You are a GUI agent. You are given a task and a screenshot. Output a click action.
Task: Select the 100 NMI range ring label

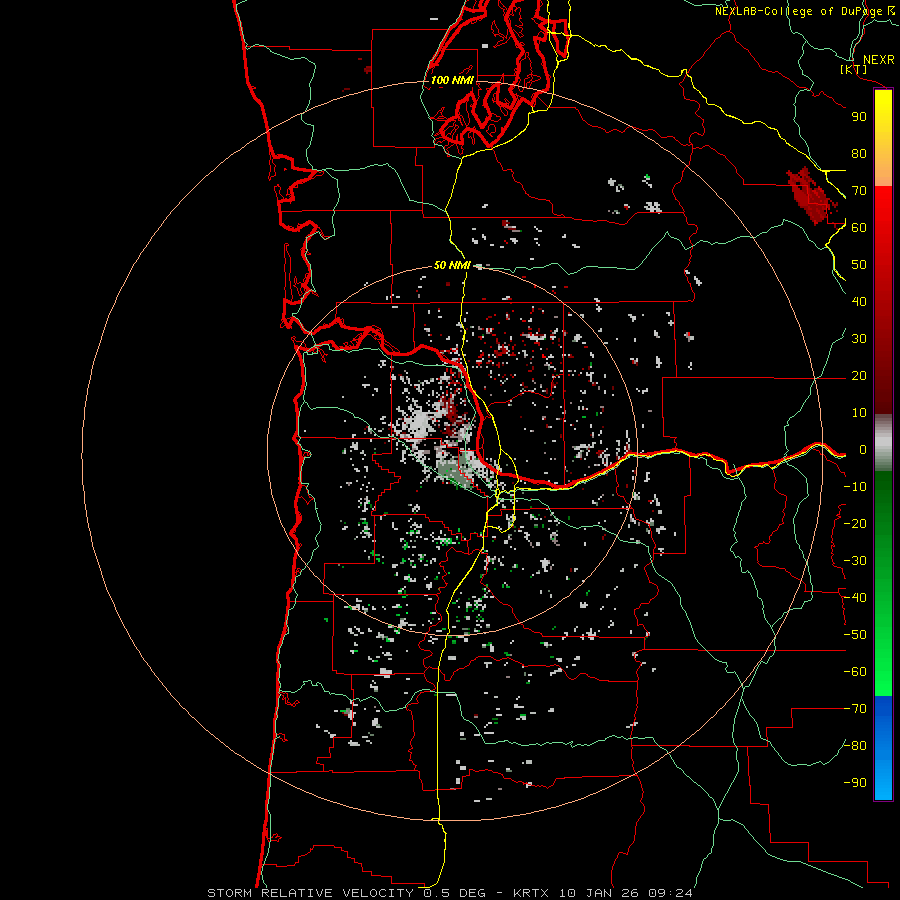click(452, 80)
